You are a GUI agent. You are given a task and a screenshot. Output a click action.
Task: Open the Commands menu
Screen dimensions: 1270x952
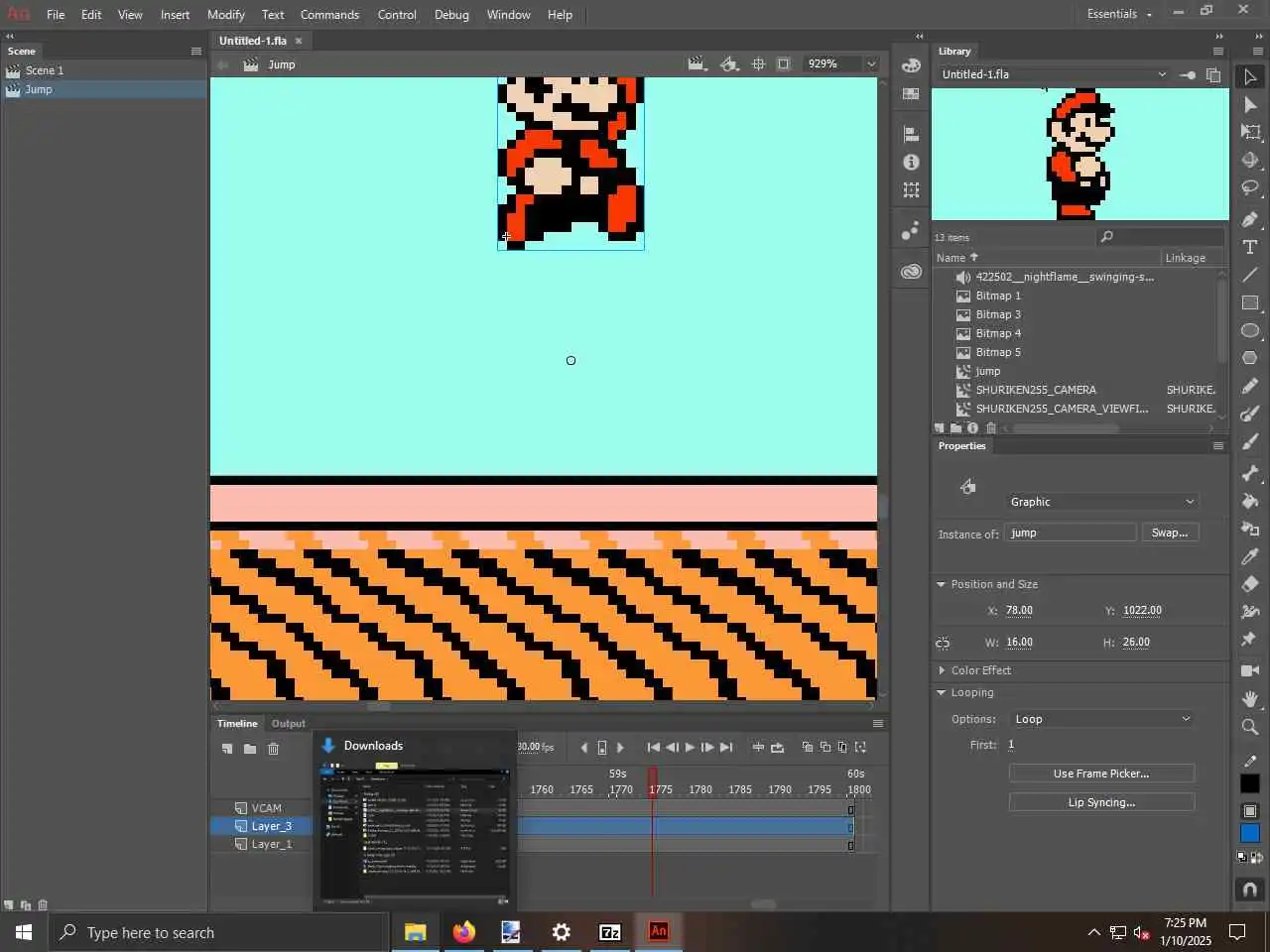[x=329, y=14]
